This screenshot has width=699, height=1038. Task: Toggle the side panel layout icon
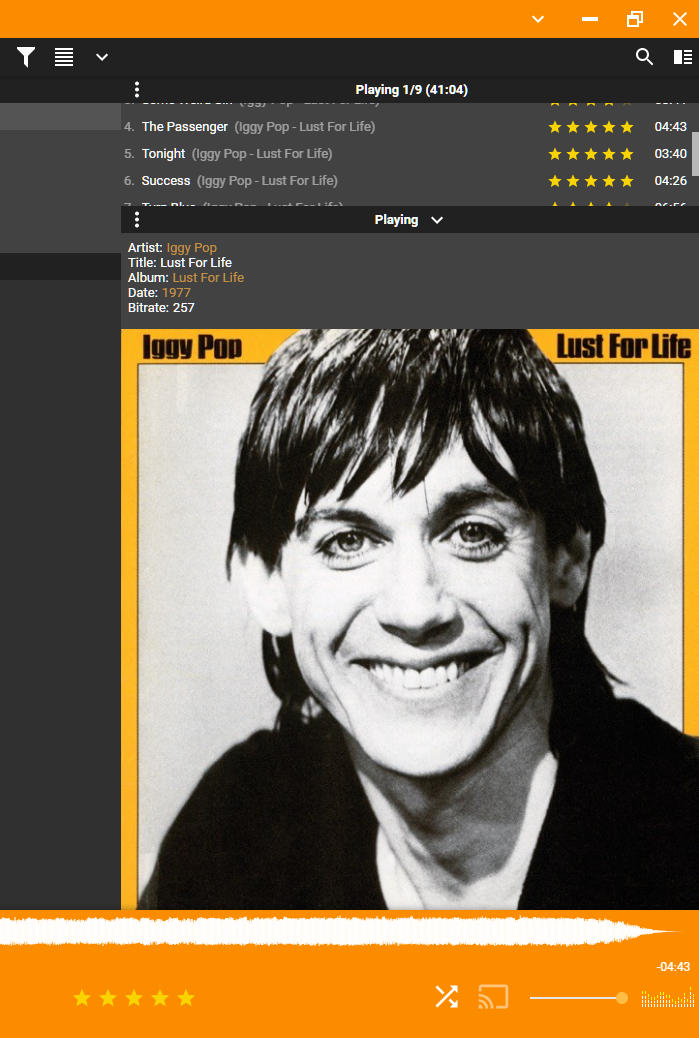(682, 57)
